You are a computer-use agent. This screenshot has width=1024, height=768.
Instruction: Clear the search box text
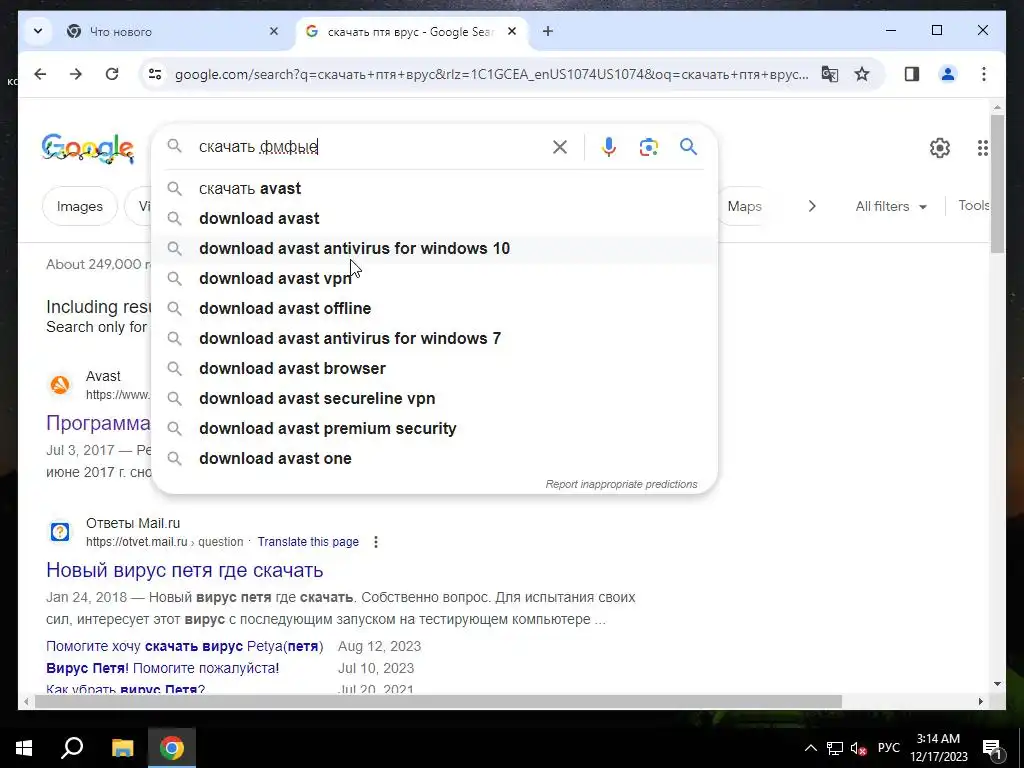[x=560, y=147]
